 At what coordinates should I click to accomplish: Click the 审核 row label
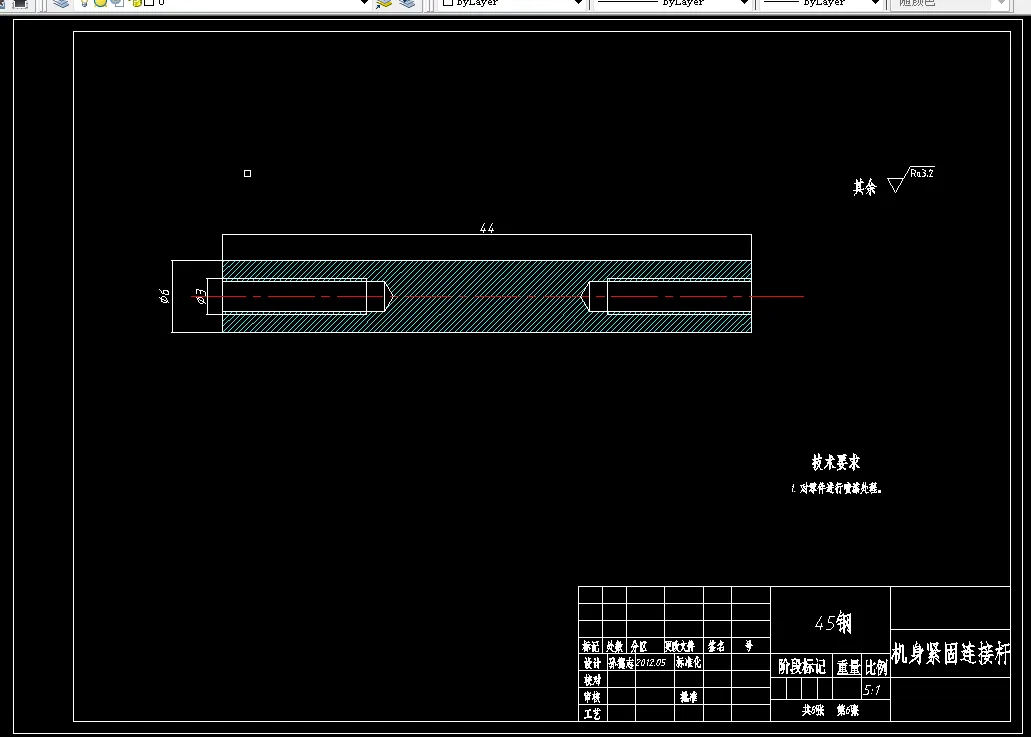coord(592,697)
